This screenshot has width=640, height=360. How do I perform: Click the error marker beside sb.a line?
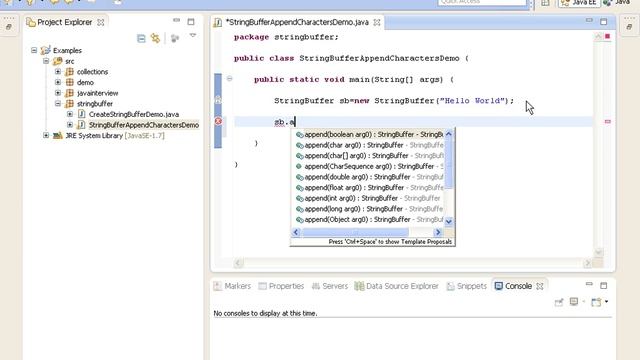218,121
